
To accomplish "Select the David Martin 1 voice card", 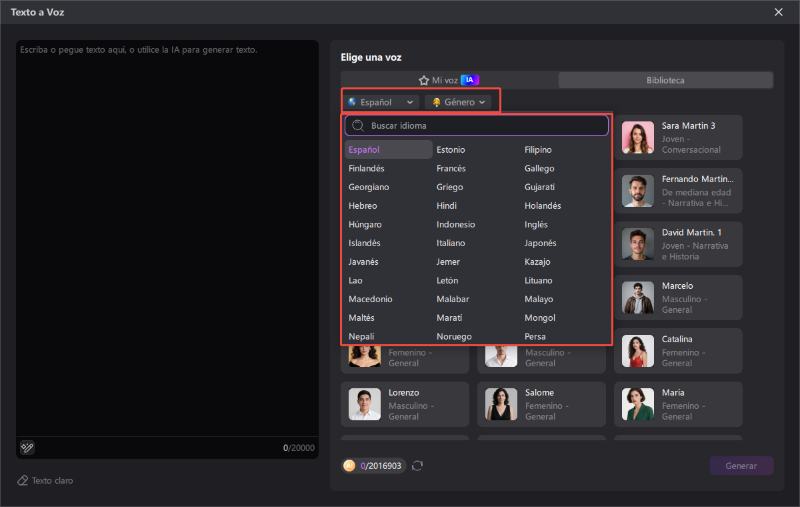I will (x=678, y=244).
